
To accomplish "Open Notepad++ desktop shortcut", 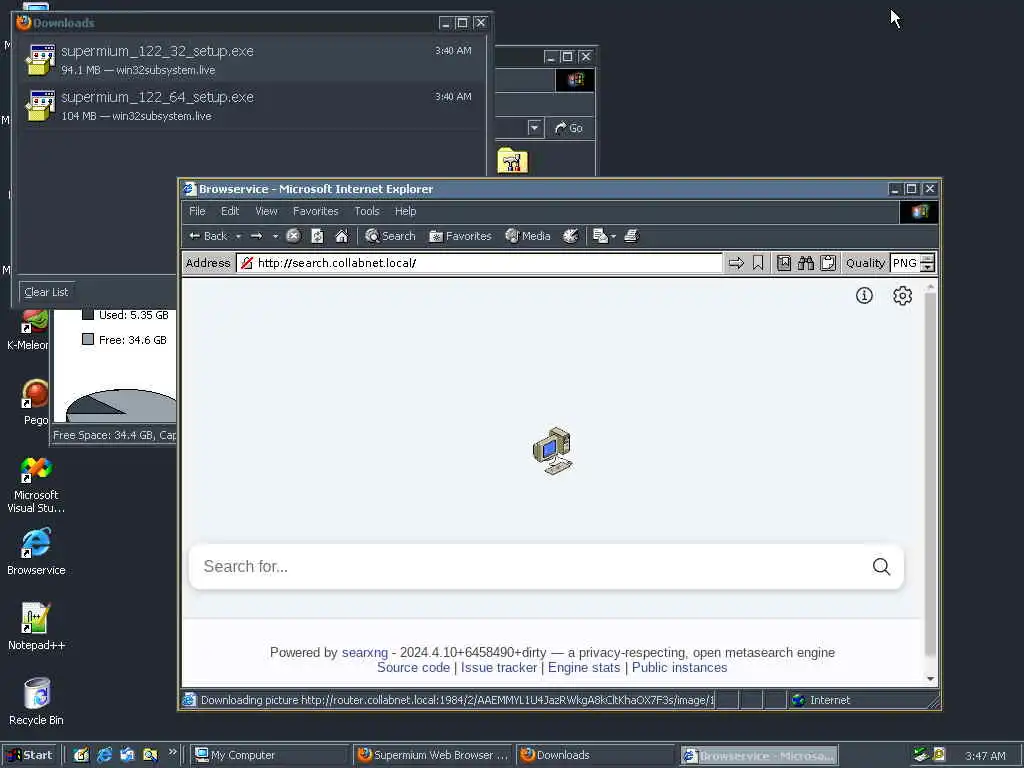I will pyautogui.click(x=36, y=626).
